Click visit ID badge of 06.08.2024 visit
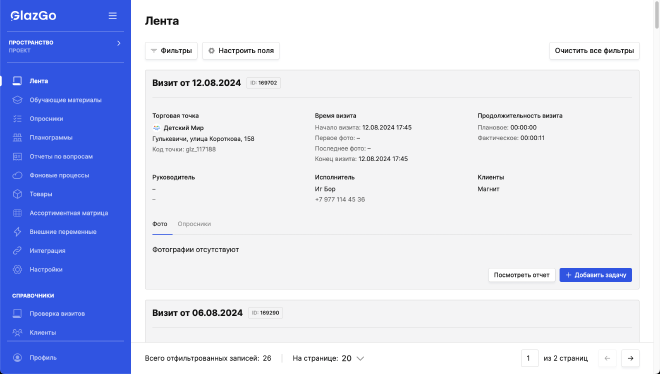The height and width of the screenshot is (374, 660). click(x=265, y=313)
